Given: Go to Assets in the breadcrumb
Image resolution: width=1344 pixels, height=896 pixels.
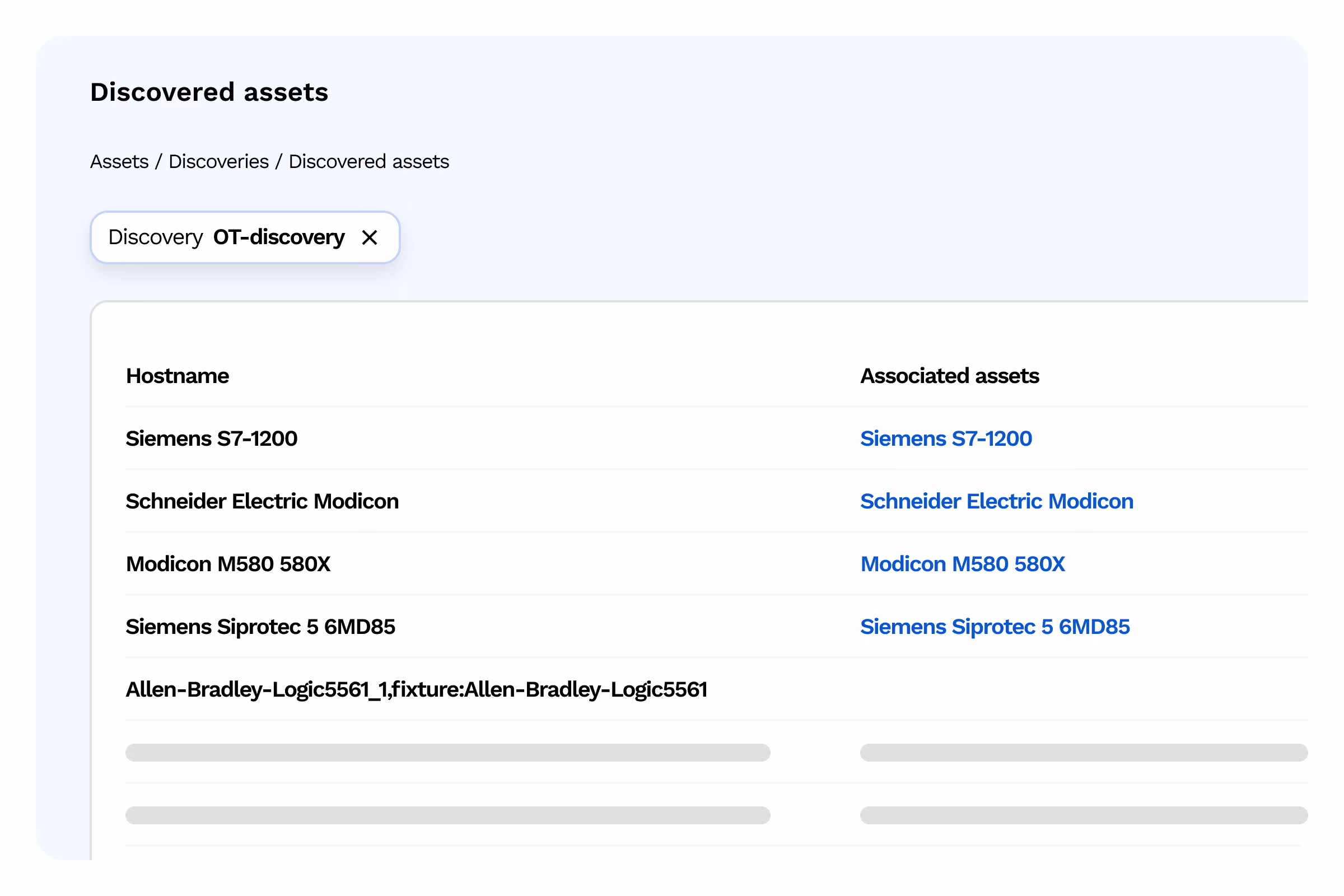Looking at the screenshot, I should [119, 162].
